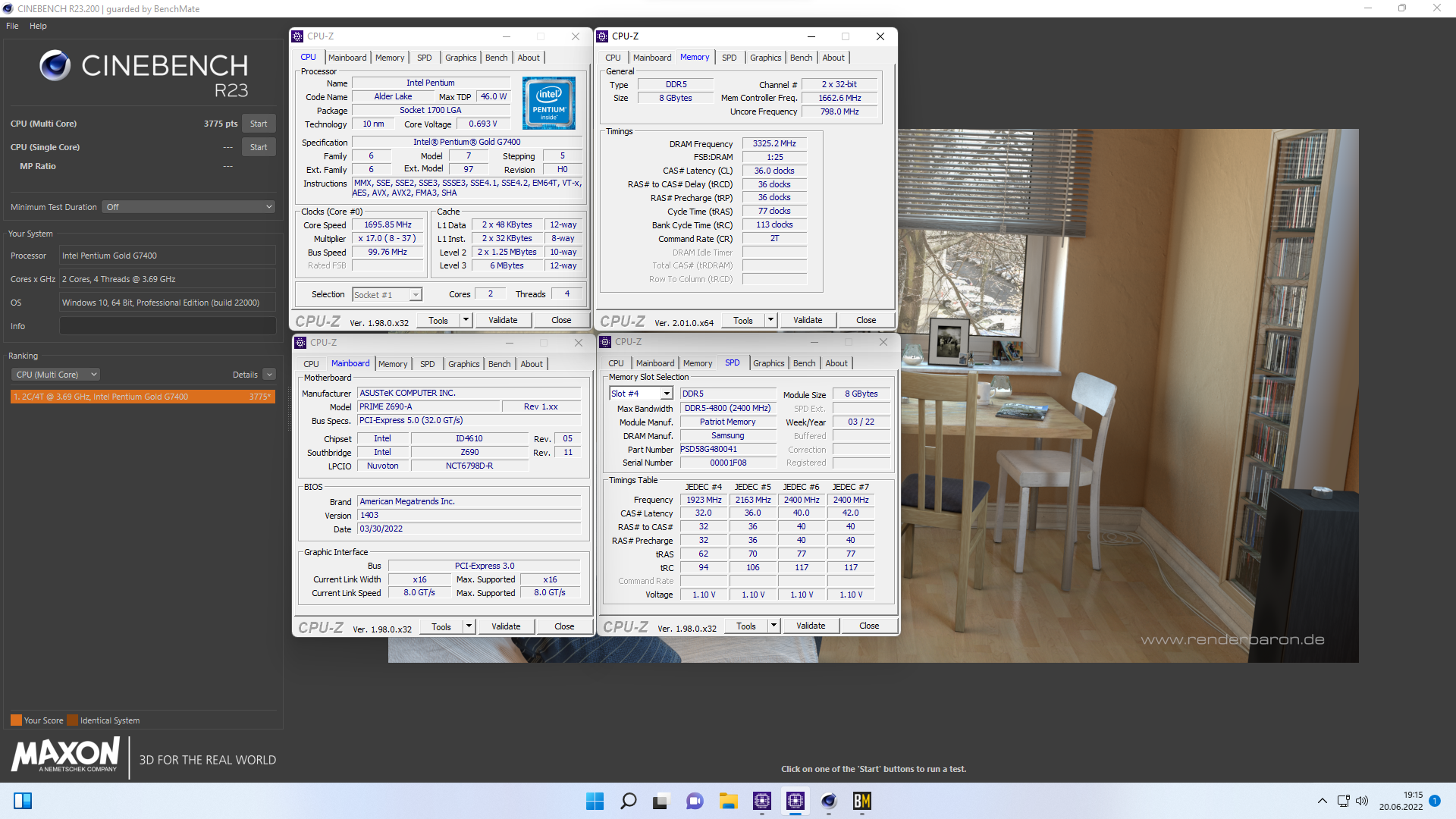The image size is (1456, 819).
Task: Click the Intel Pentium logo image
Action: [x=548, y=103]
